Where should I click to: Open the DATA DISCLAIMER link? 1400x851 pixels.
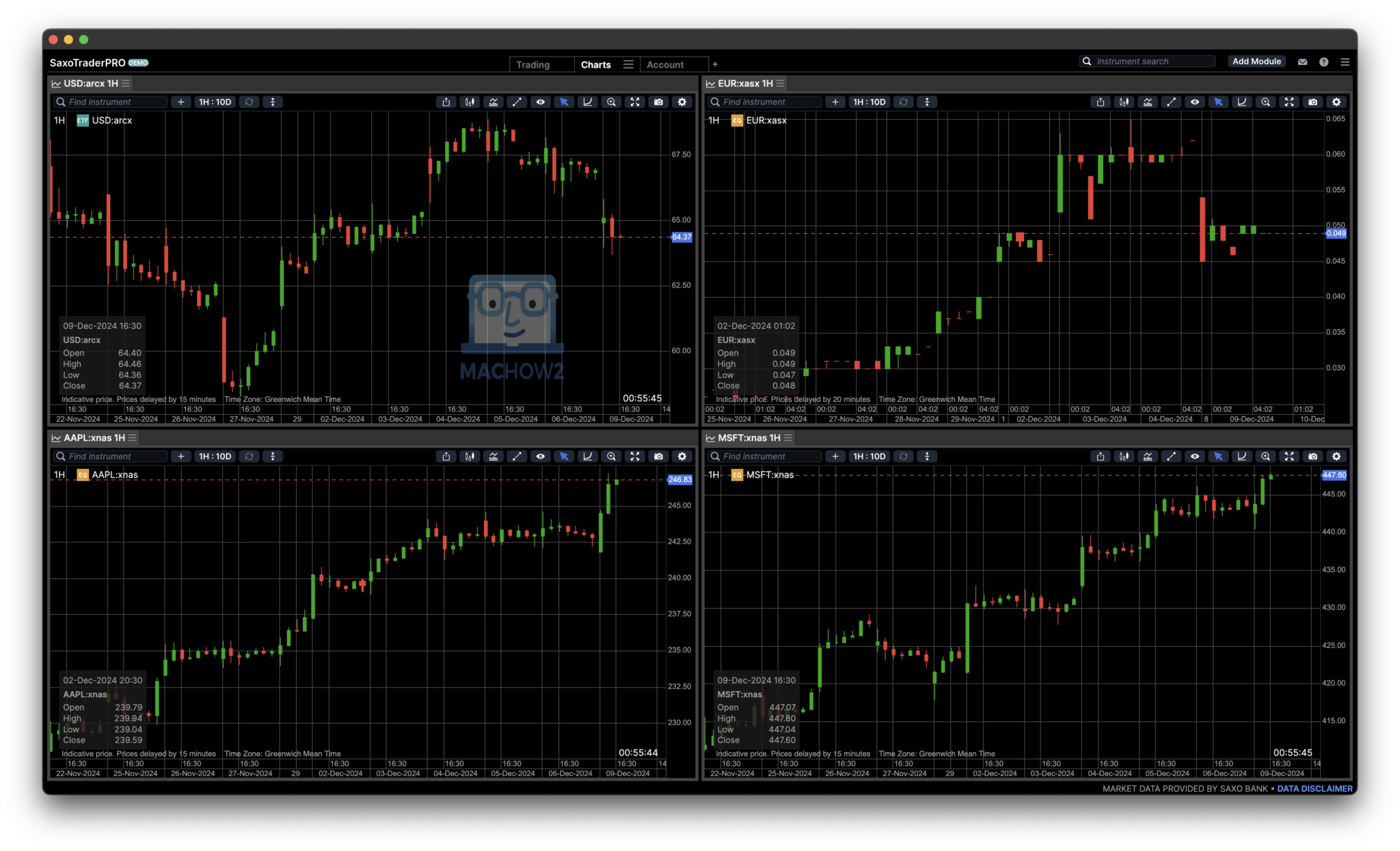1315,788
